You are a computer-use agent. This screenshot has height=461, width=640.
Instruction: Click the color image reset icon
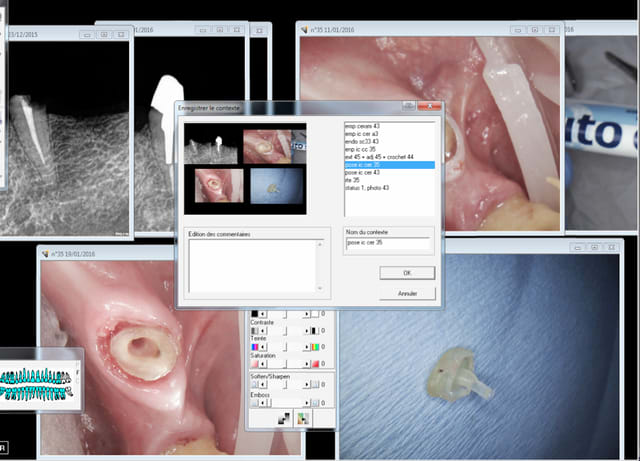pyautogui.click(x=302, y=418)
